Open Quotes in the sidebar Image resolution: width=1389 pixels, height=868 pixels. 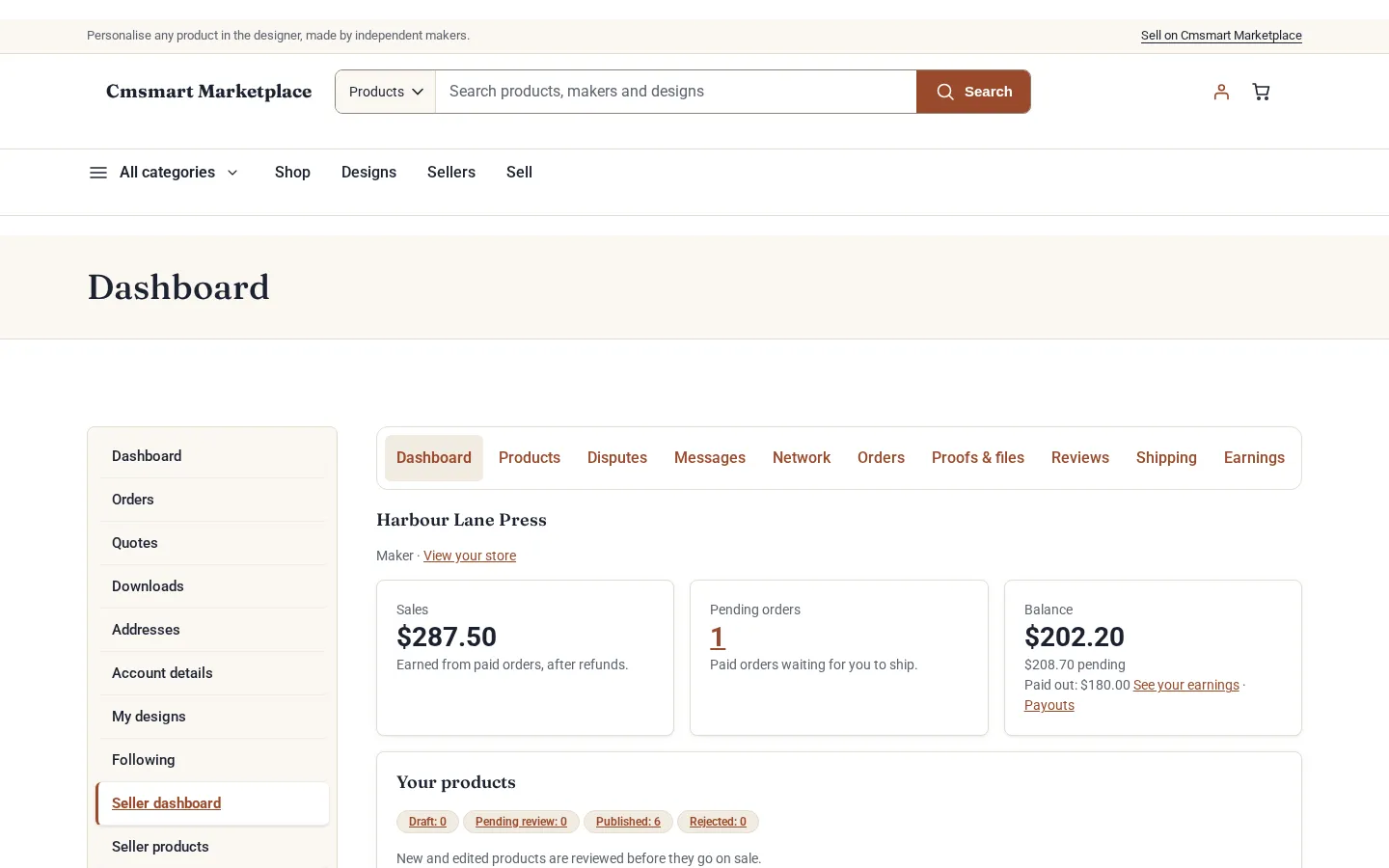[212, 543]
